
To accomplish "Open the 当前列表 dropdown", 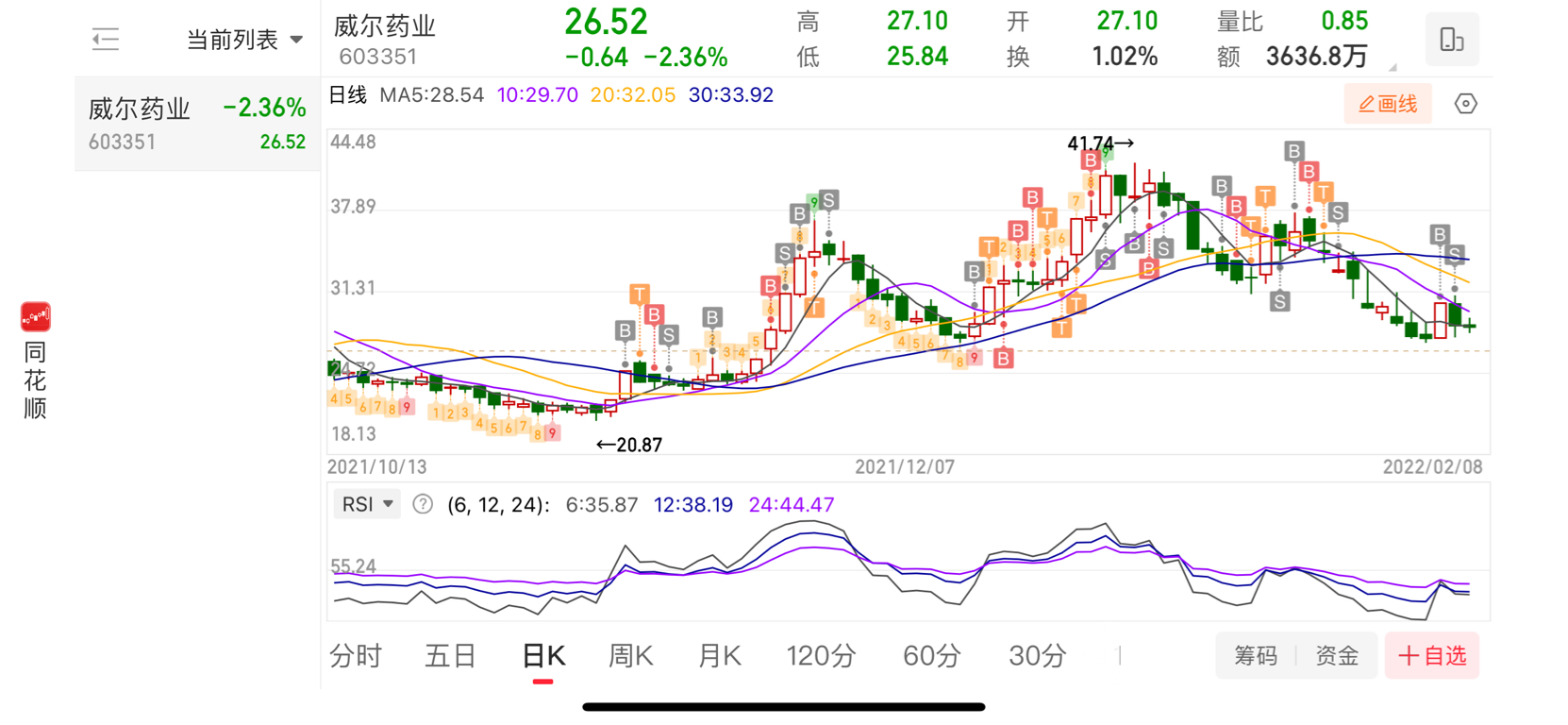I will click(x=244, y=40).
